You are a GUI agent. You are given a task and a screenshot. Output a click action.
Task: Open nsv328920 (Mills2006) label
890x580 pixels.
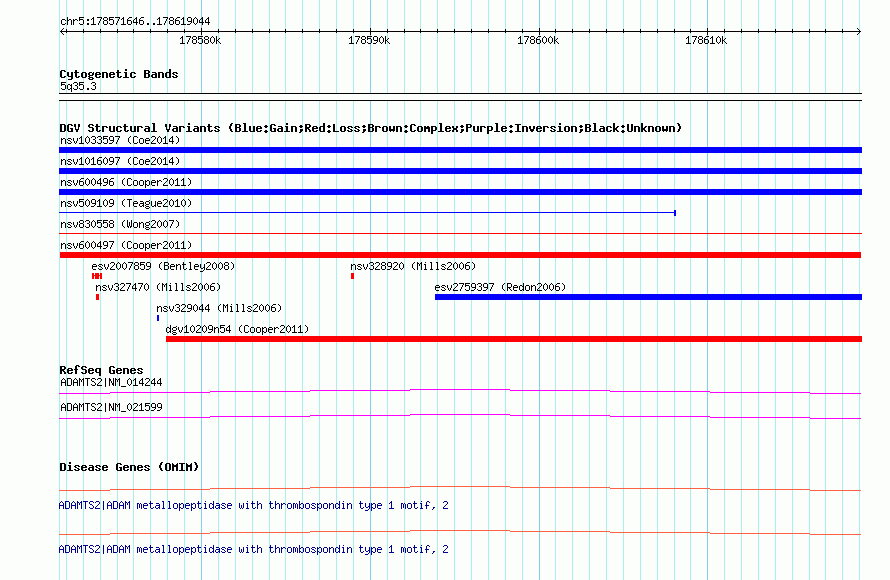click(x=413, y=266)
